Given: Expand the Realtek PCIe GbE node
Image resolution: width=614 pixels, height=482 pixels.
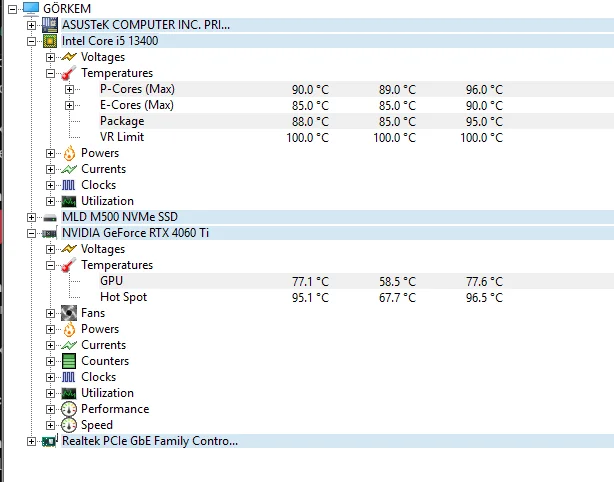Looking at the screenshot, I should [31, 441].
